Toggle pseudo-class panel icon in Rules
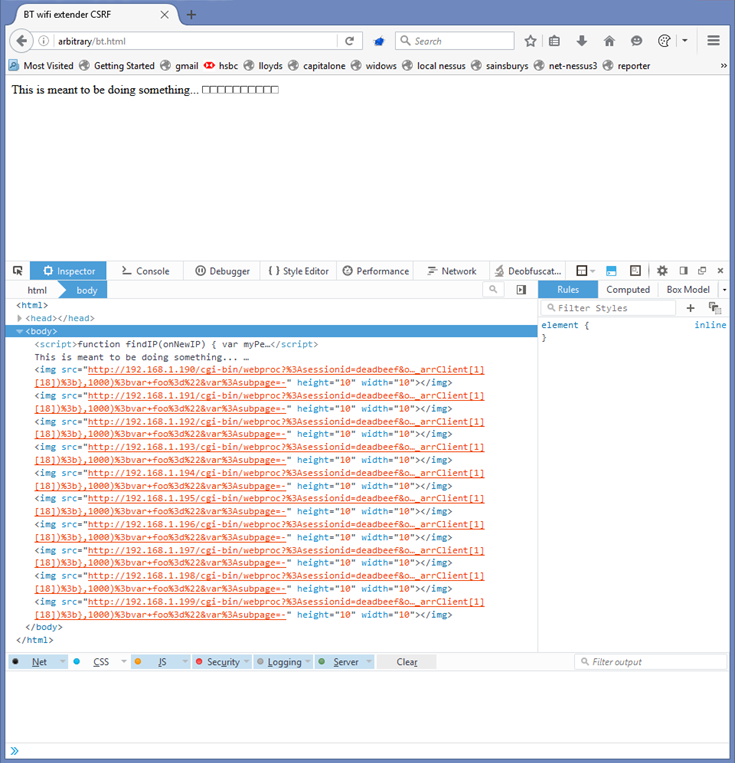 click(x=715, y=308)
